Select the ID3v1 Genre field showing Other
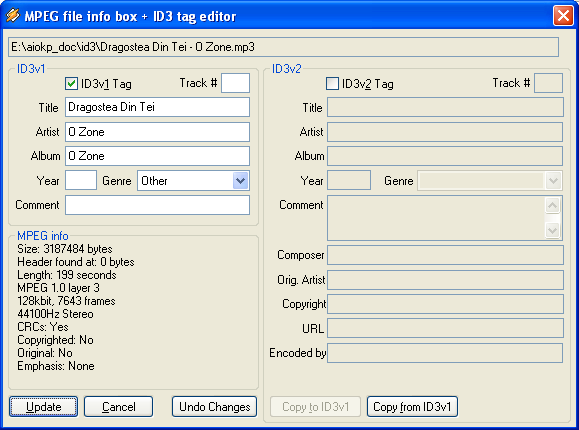 click(x=193, y=181)
